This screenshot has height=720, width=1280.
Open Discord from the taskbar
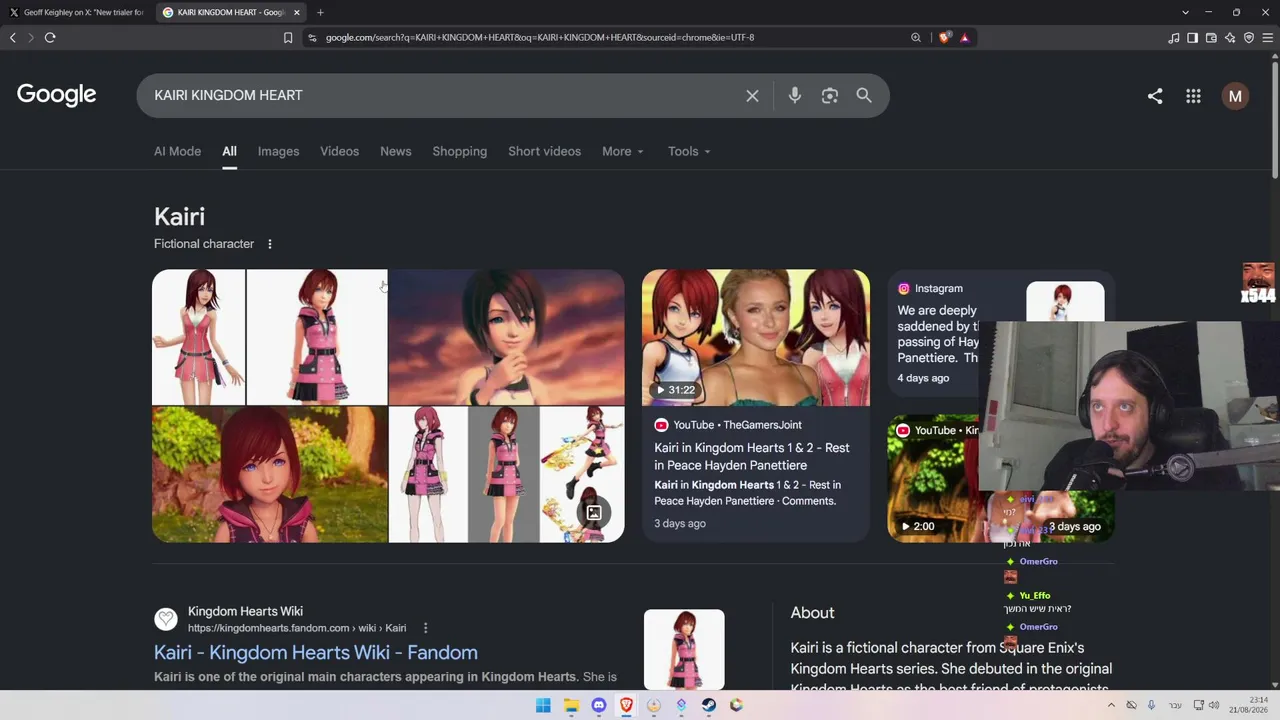(599, 705)
